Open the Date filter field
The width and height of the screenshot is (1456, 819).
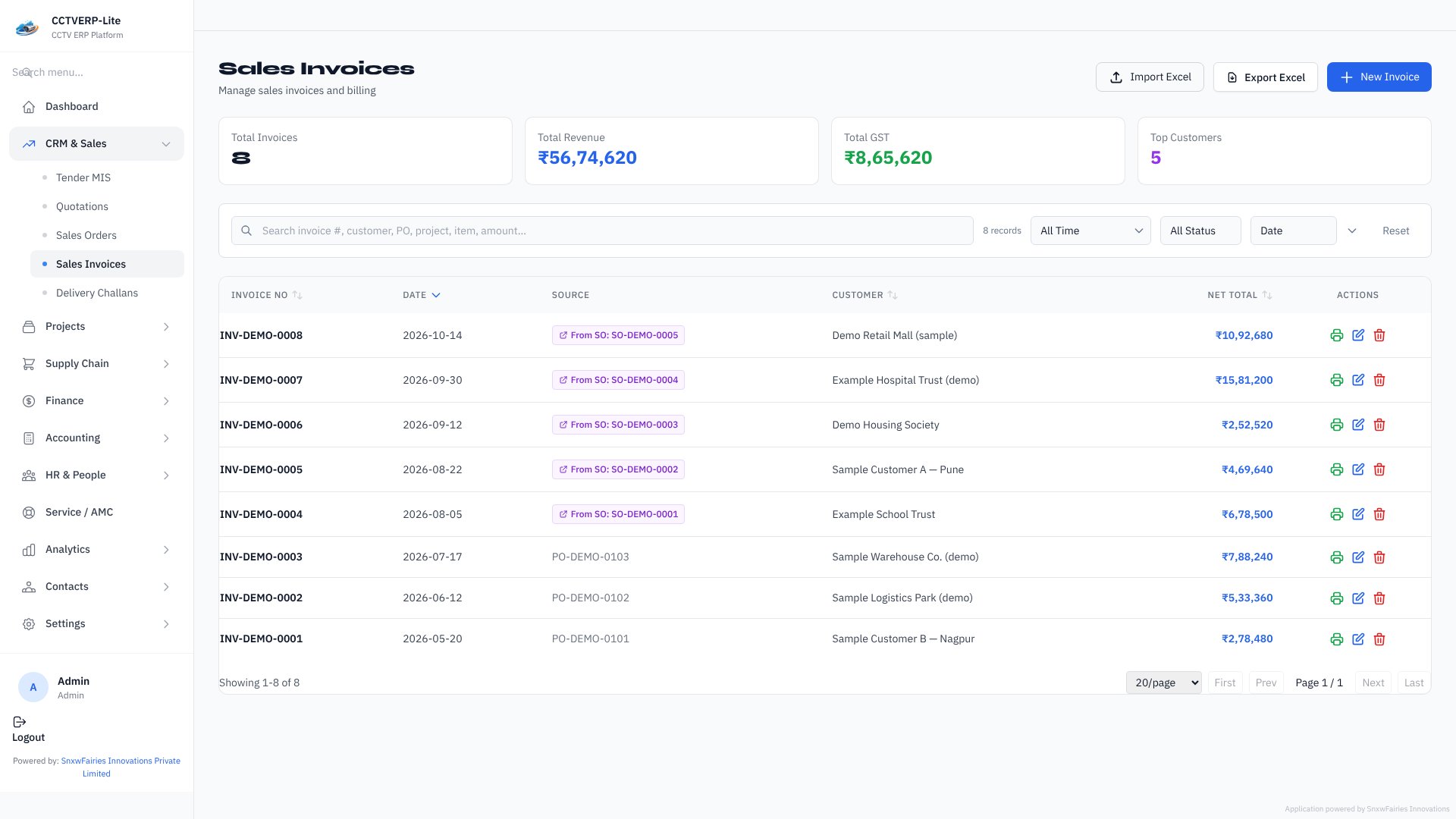tap(1293, 231)
